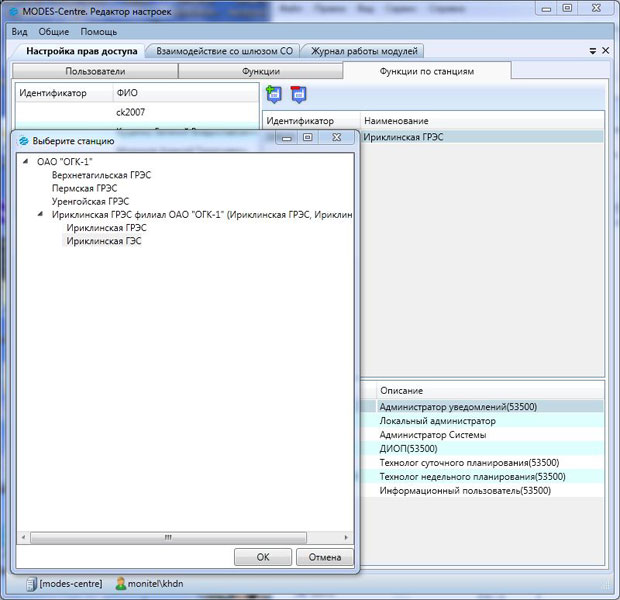Image resolution: width=620 pixels, height=600 pixels.
Task: Click the Идентификатор header in users table
Action: click(64, 93)
